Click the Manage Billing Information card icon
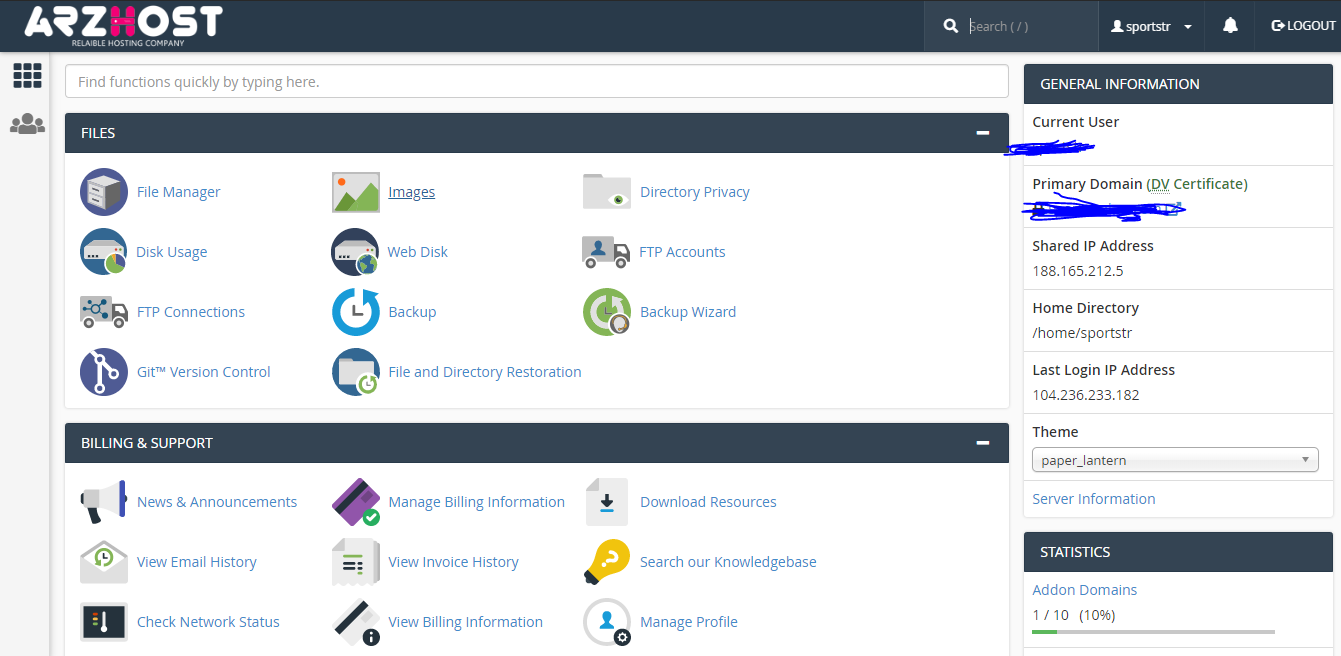 point(356,502)
